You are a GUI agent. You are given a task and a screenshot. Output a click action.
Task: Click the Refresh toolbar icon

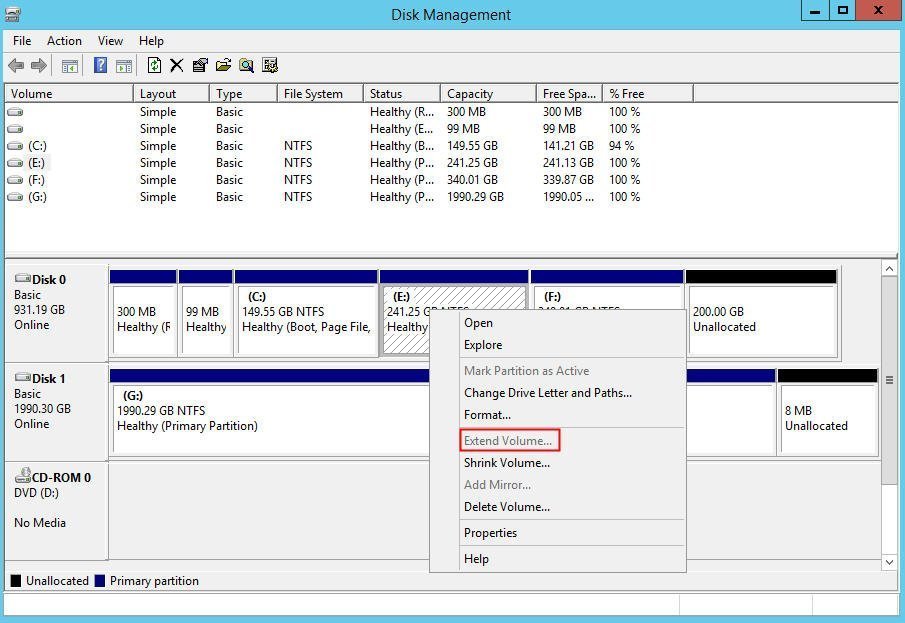154,66
